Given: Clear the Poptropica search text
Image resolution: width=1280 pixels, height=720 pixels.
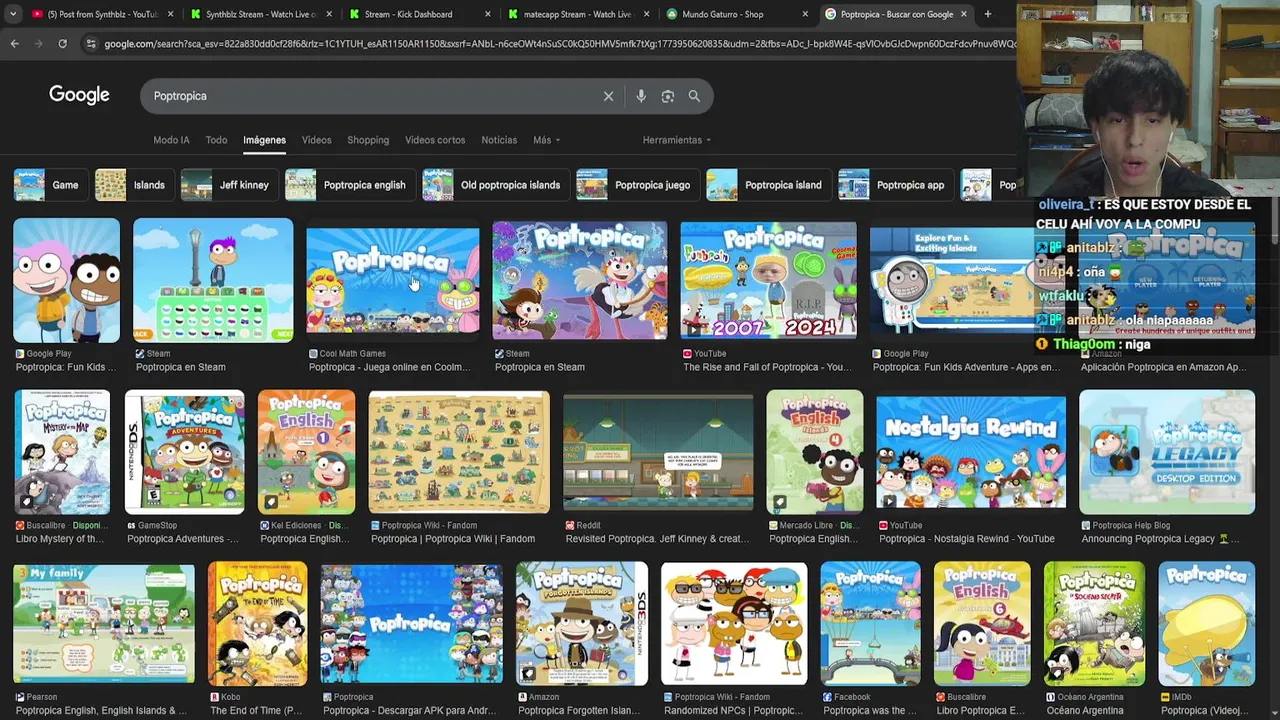Looking at the screenshot, I should (x=608, y=96).
